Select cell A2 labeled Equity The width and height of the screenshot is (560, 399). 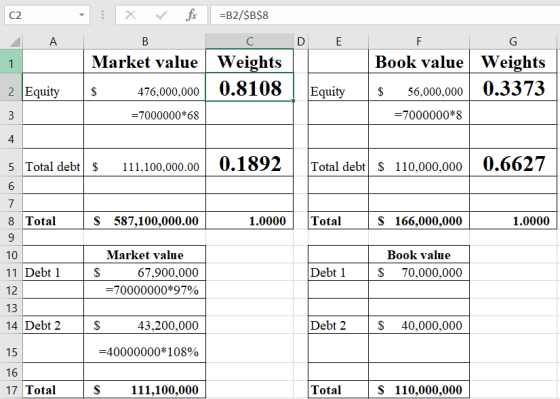pos(53,88)
